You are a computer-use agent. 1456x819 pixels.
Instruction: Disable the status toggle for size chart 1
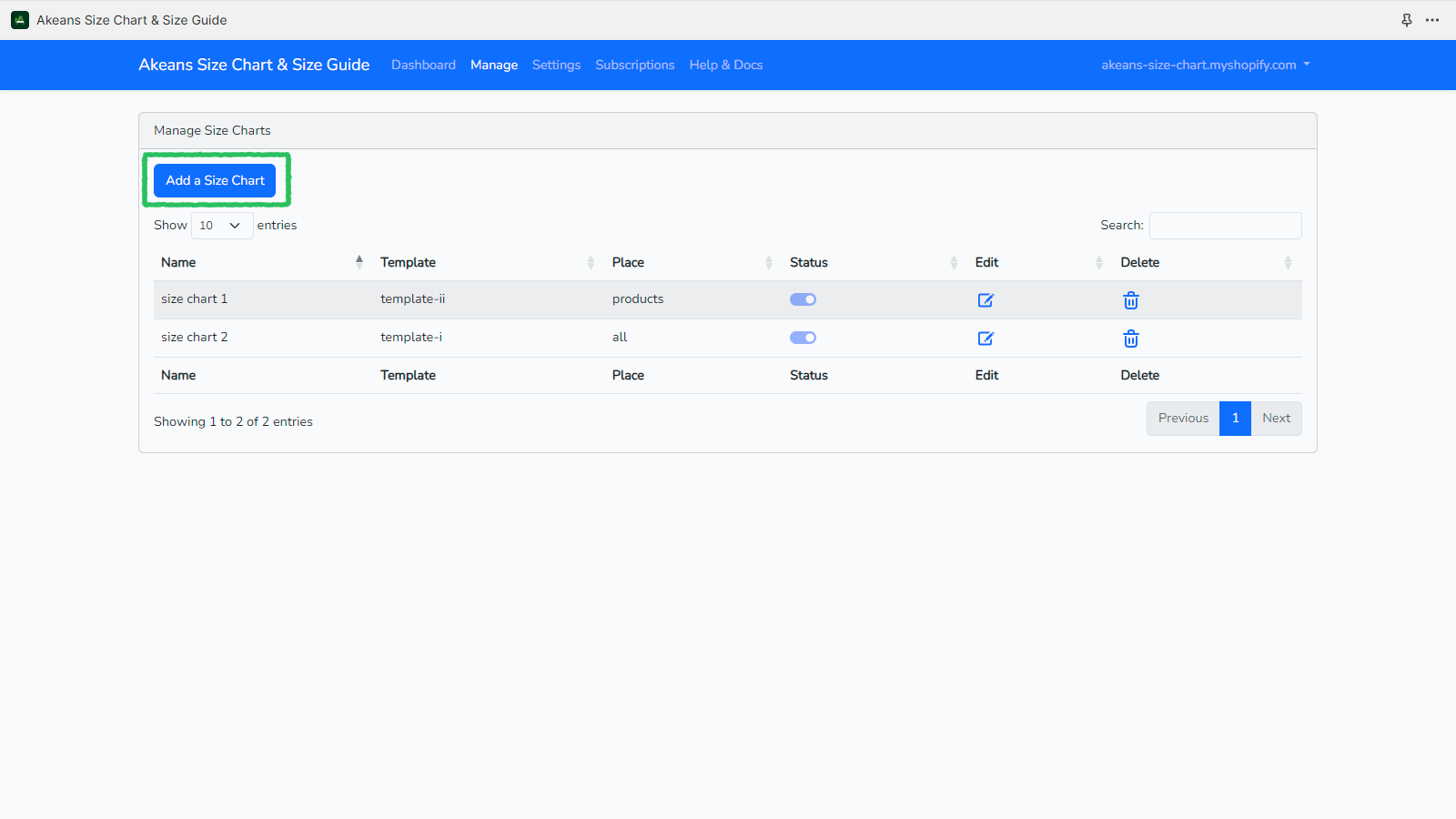803,298
